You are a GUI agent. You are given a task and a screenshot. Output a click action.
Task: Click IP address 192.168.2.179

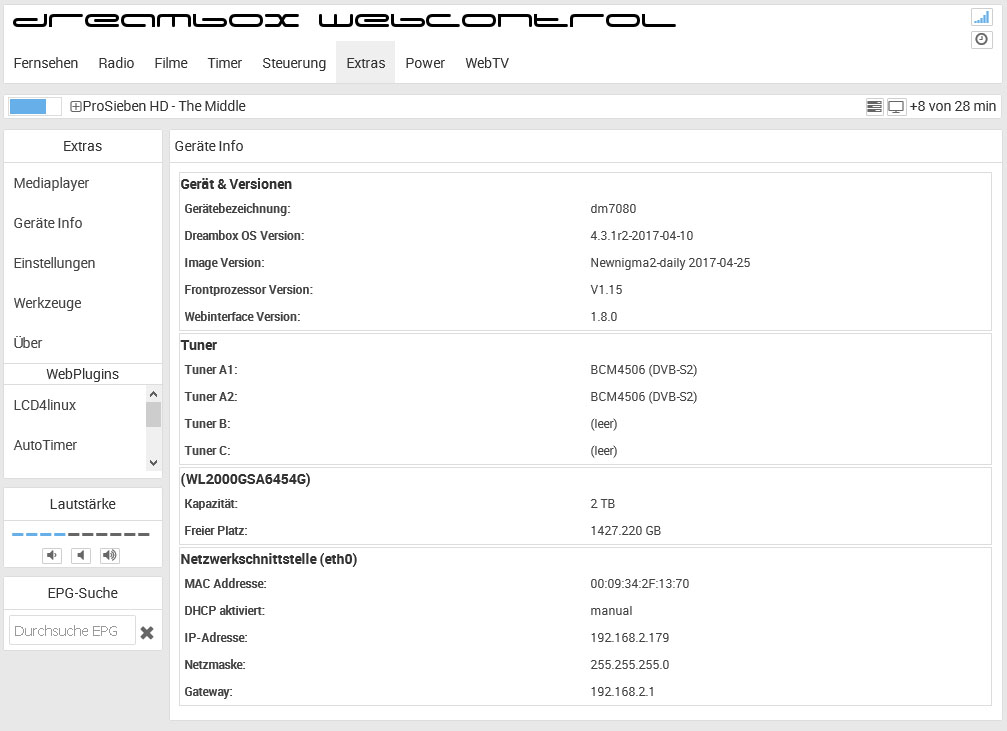(x=629, y=638)
